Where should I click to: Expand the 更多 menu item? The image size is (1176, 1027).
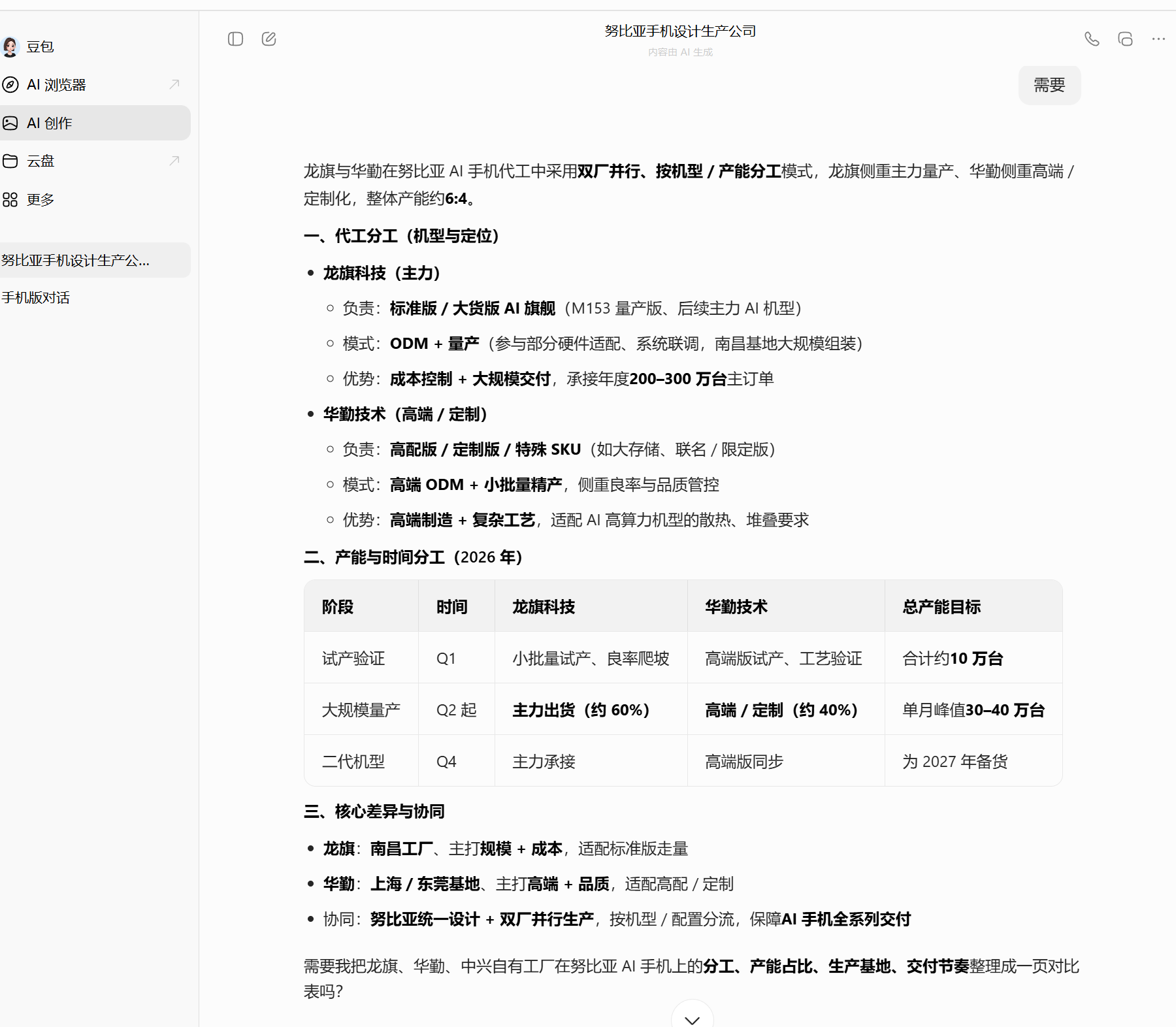tap(95, 199)
